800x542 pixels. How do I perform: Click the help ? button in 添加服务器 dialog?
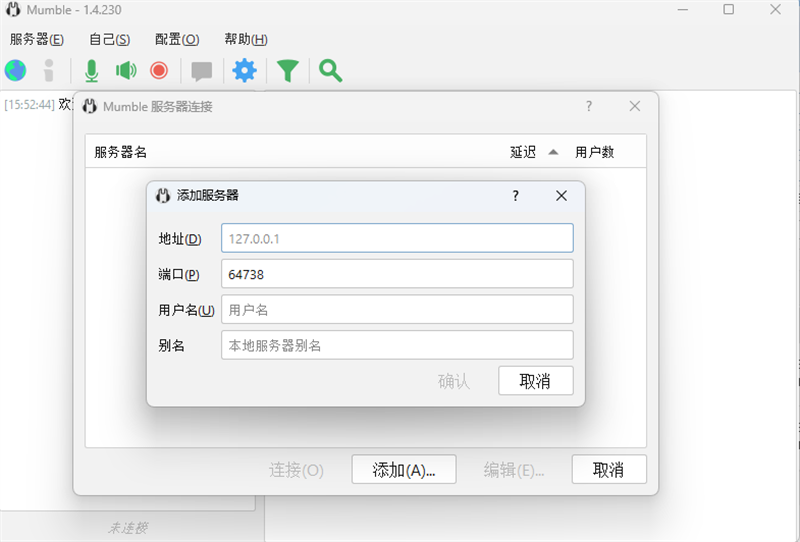516,195
